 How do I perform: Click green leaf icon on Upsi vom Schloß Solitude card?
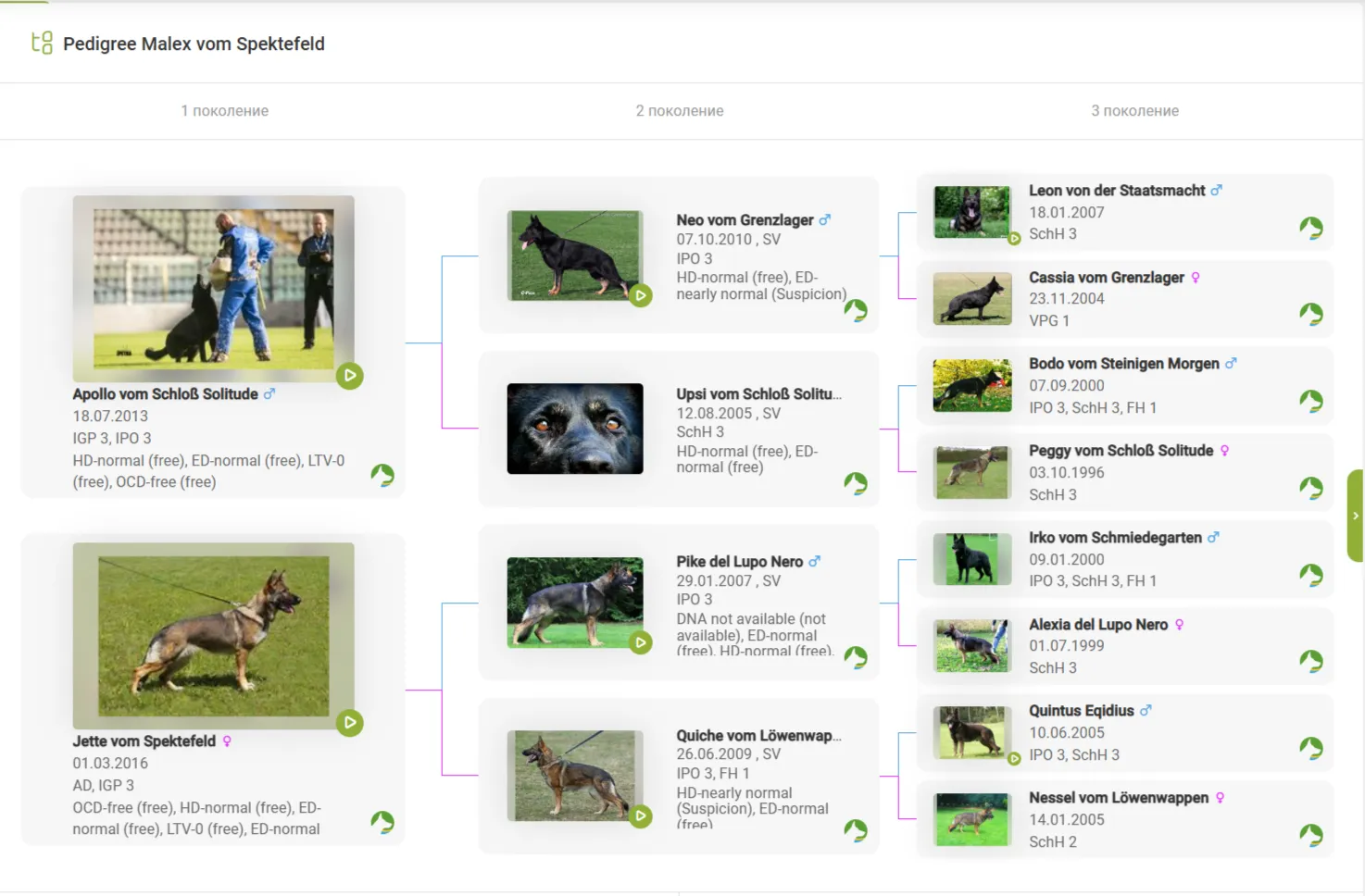[x=855, y=483]
